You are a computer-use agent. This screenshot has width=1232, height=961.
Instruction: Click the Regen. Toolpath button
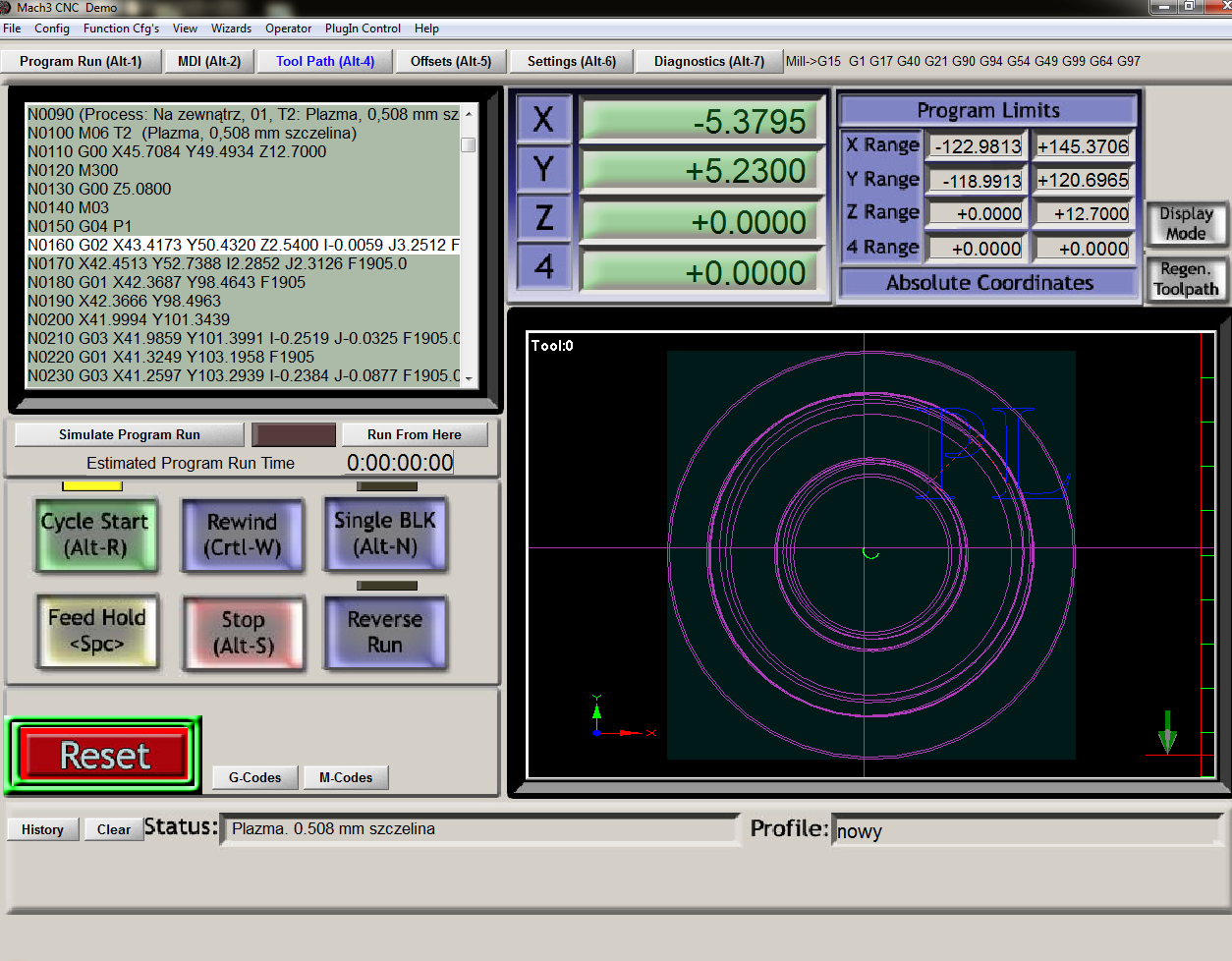(x=1186, y=278)
